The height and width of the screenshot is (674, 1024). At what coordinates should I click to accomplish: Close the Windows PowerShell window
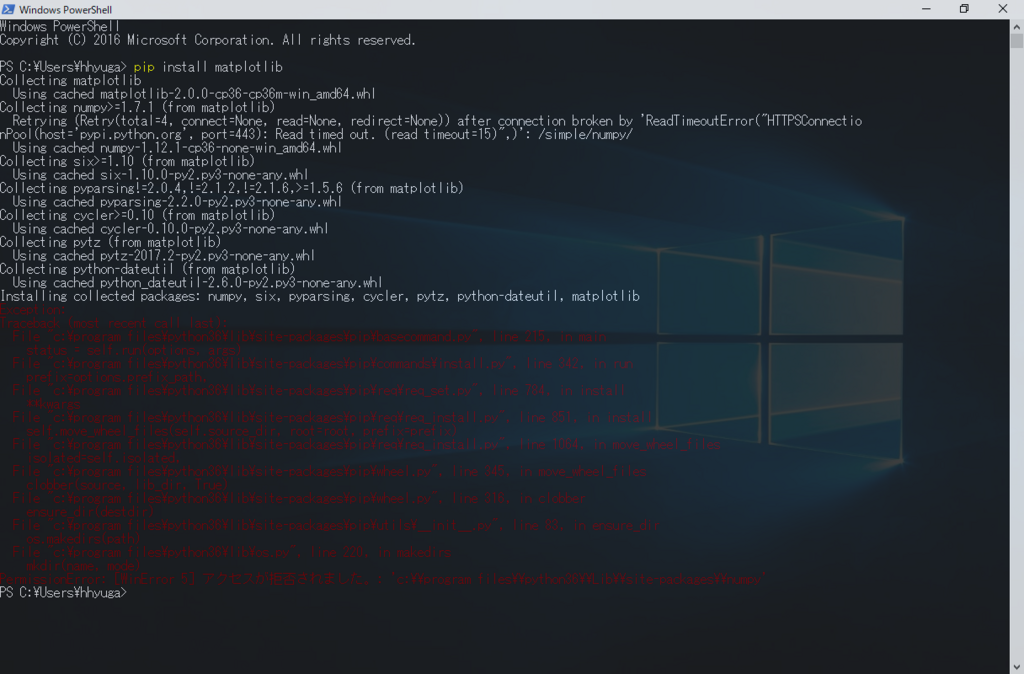(x=1002, y=9)
